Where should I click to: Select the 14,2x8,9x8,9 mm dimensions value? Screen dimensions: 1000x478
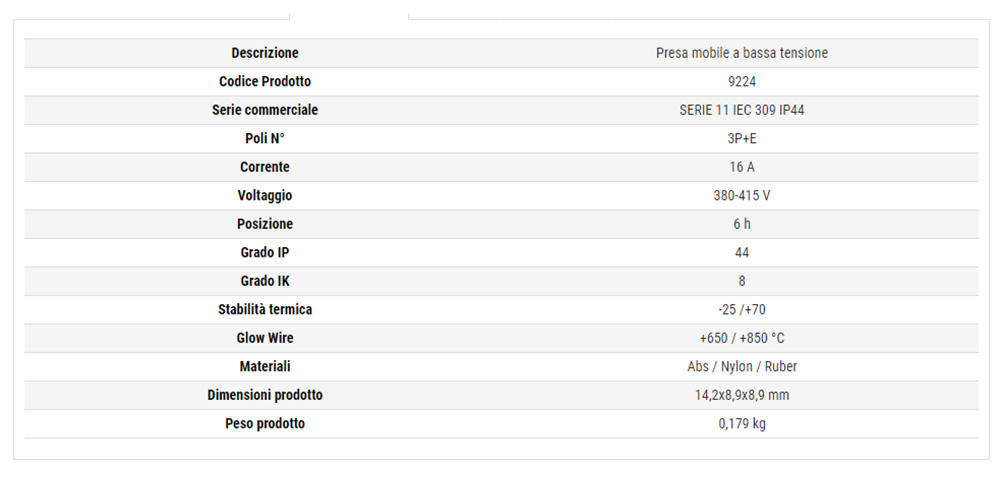[742, 395]
